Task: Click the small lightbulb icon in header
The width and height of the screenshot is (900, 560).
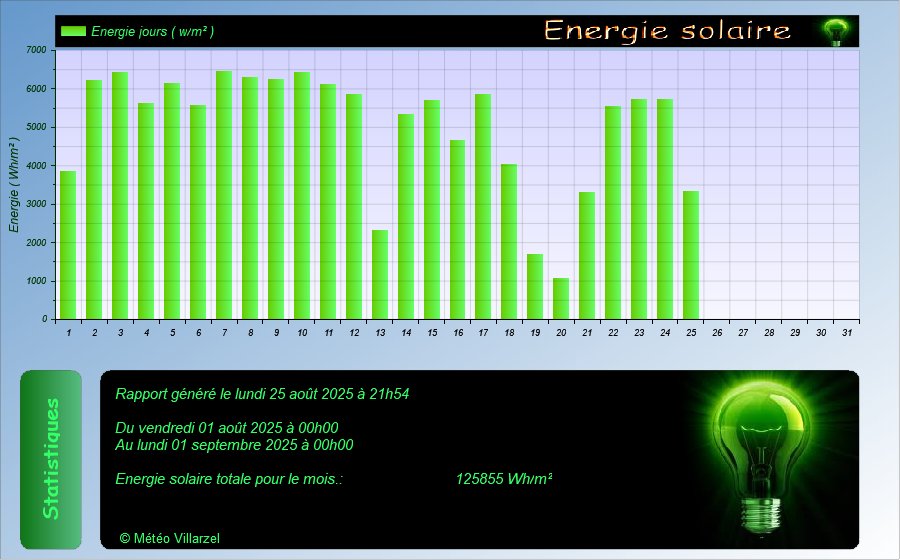Action: (834, 32)
